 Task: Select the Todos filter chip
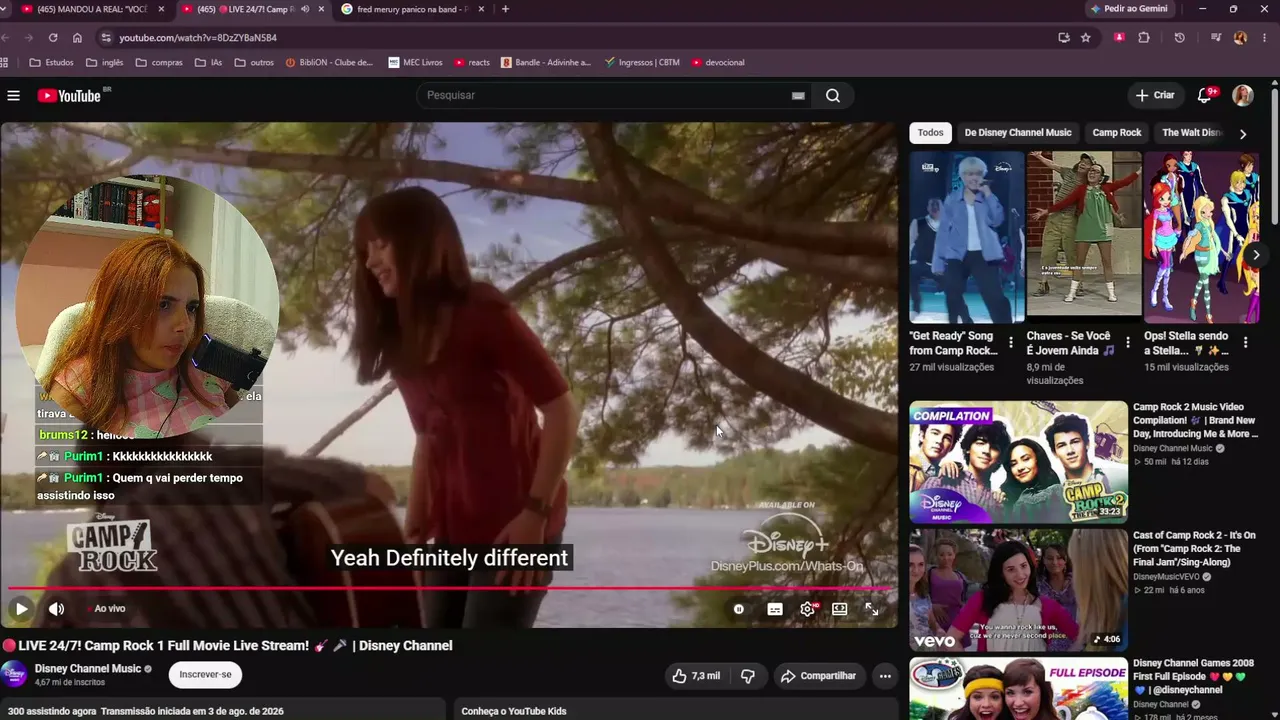coord(930,133)
